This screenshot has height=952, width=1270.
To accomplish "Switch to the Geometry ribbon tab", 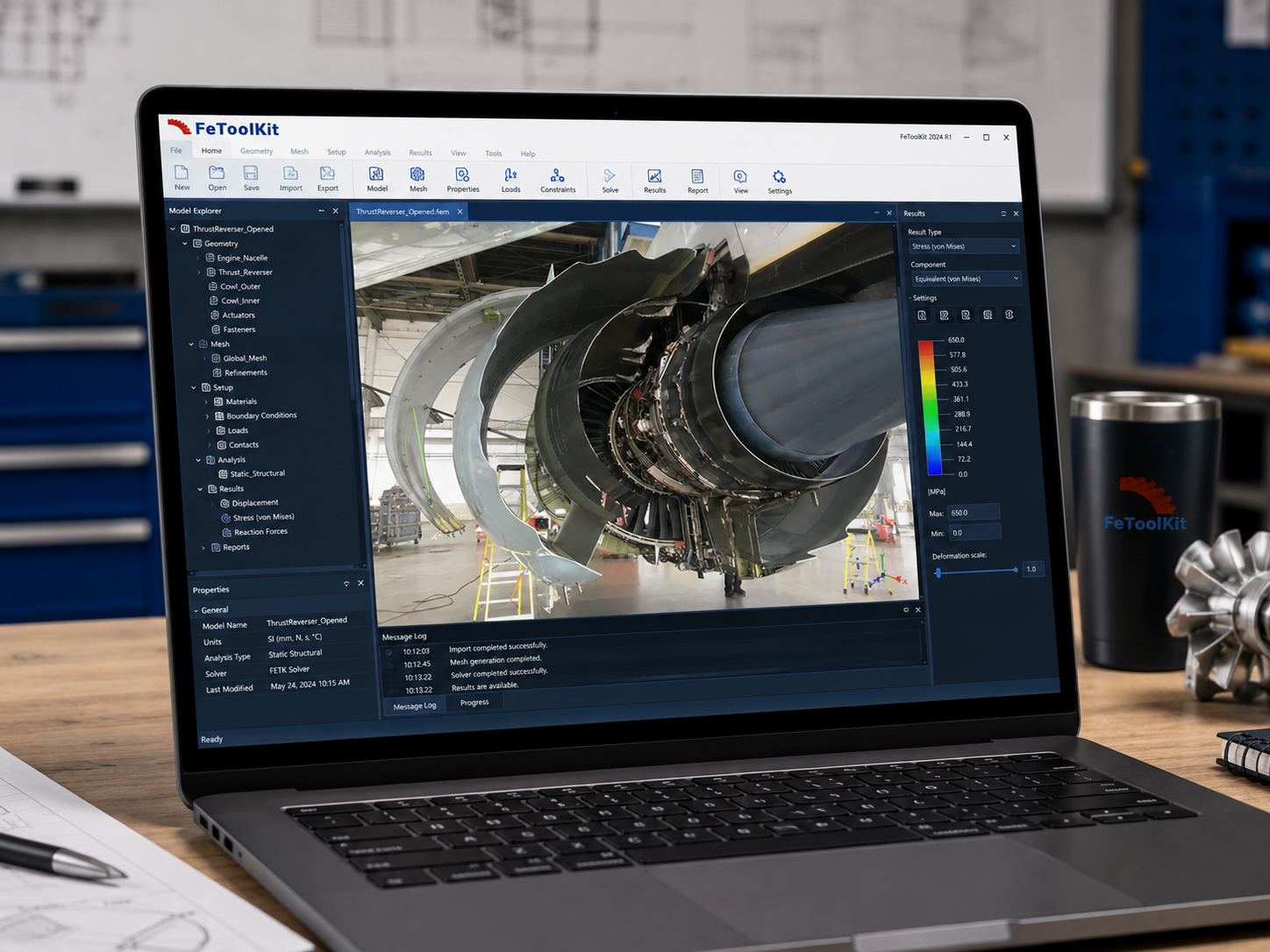I will click(x=256, y=151).
